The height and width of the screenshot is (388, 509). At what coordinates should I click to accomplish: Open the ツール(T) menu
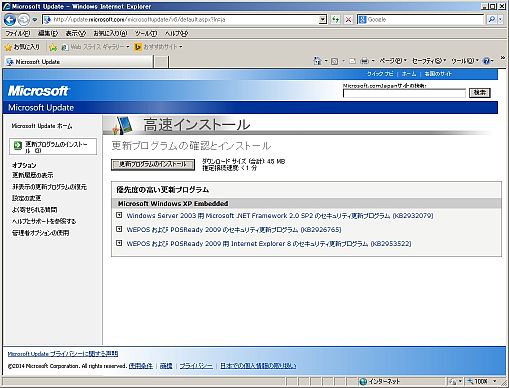(146, 33)
